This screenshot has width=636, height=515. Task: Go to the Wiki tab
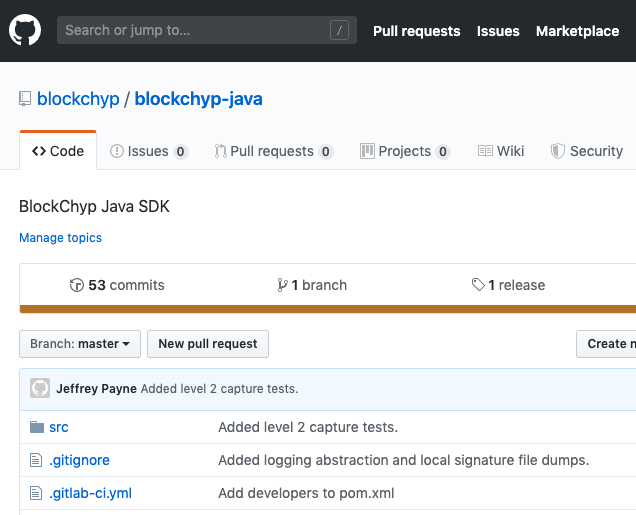pos(501,151)
